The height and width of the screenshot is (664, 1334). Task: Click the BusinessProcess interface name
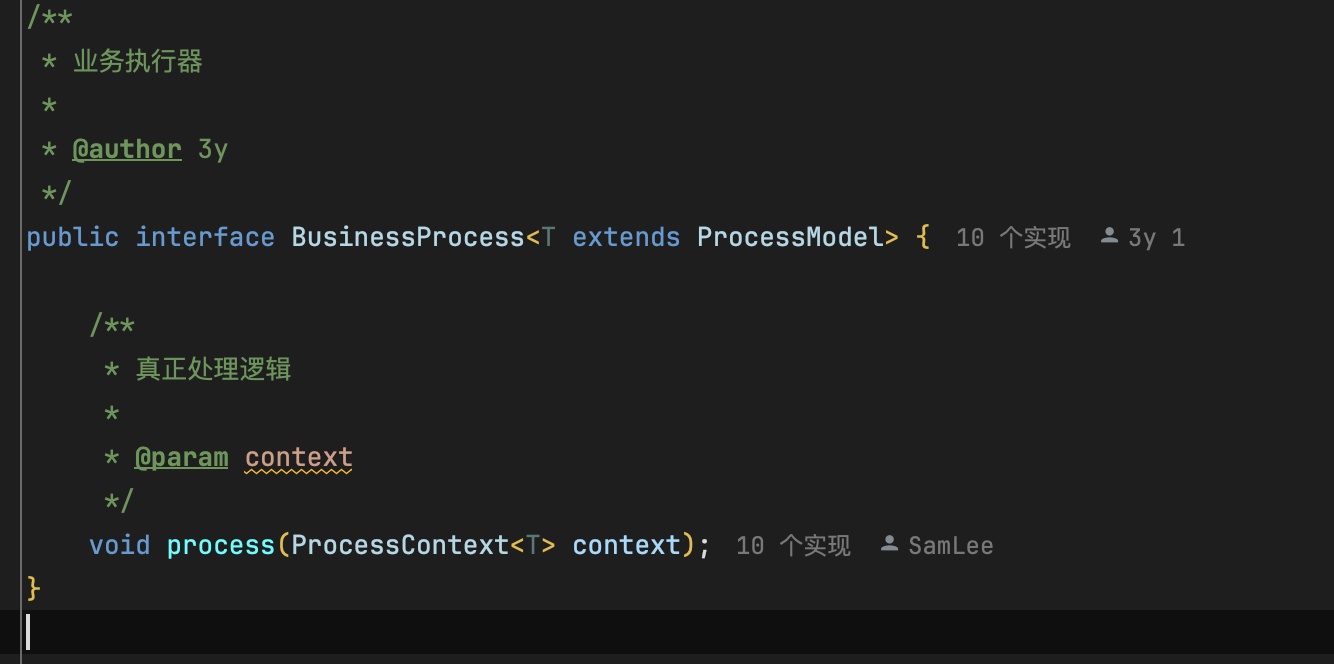[408, 238]
